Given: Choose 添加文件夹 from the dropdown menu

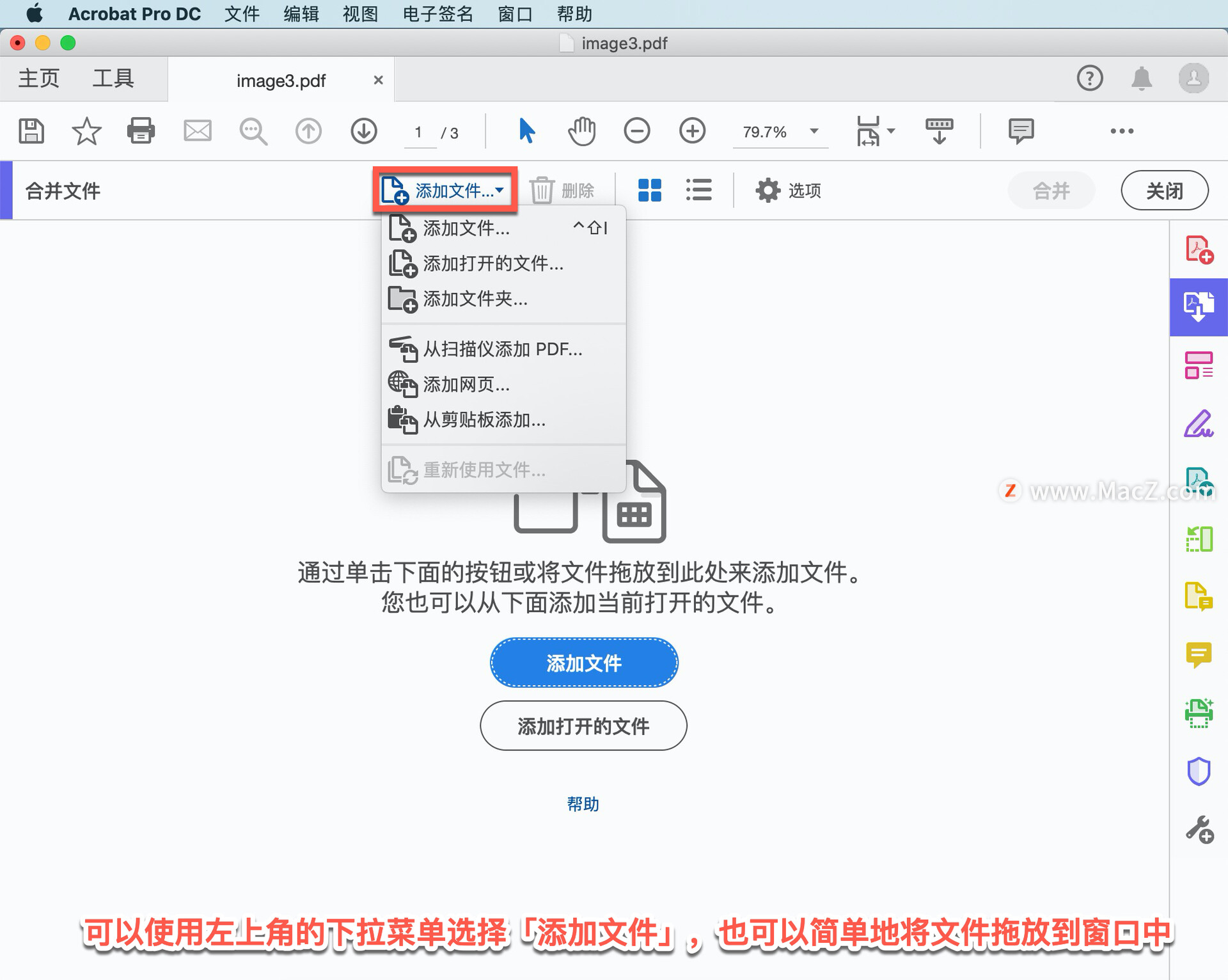Looking at the screenshot, I should pyautogui.click(x=475, y=299).
